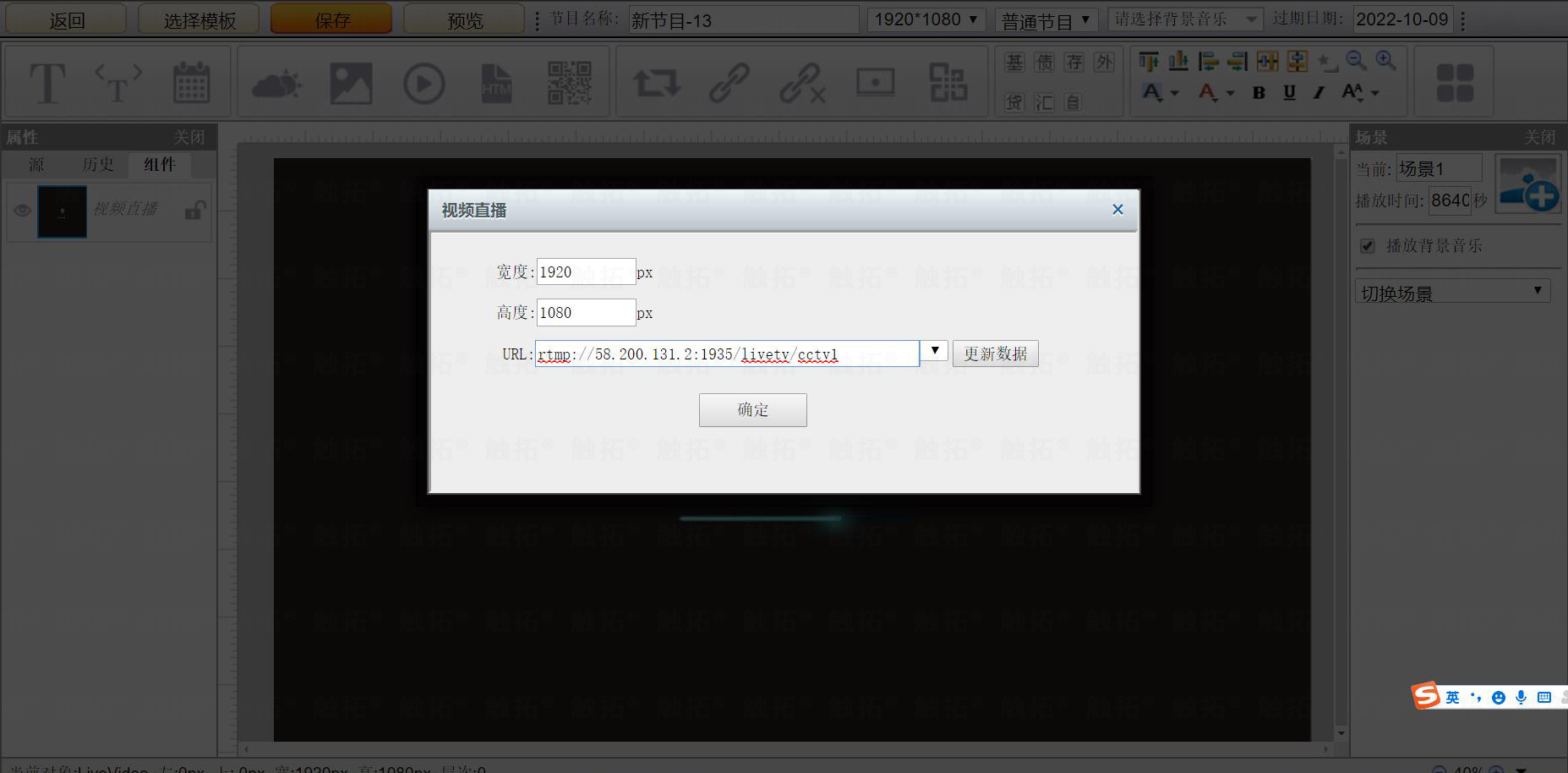Screen dimensions: 1568x773
Task: Add a new scene thumbnail
Action: pos(1527,184)
